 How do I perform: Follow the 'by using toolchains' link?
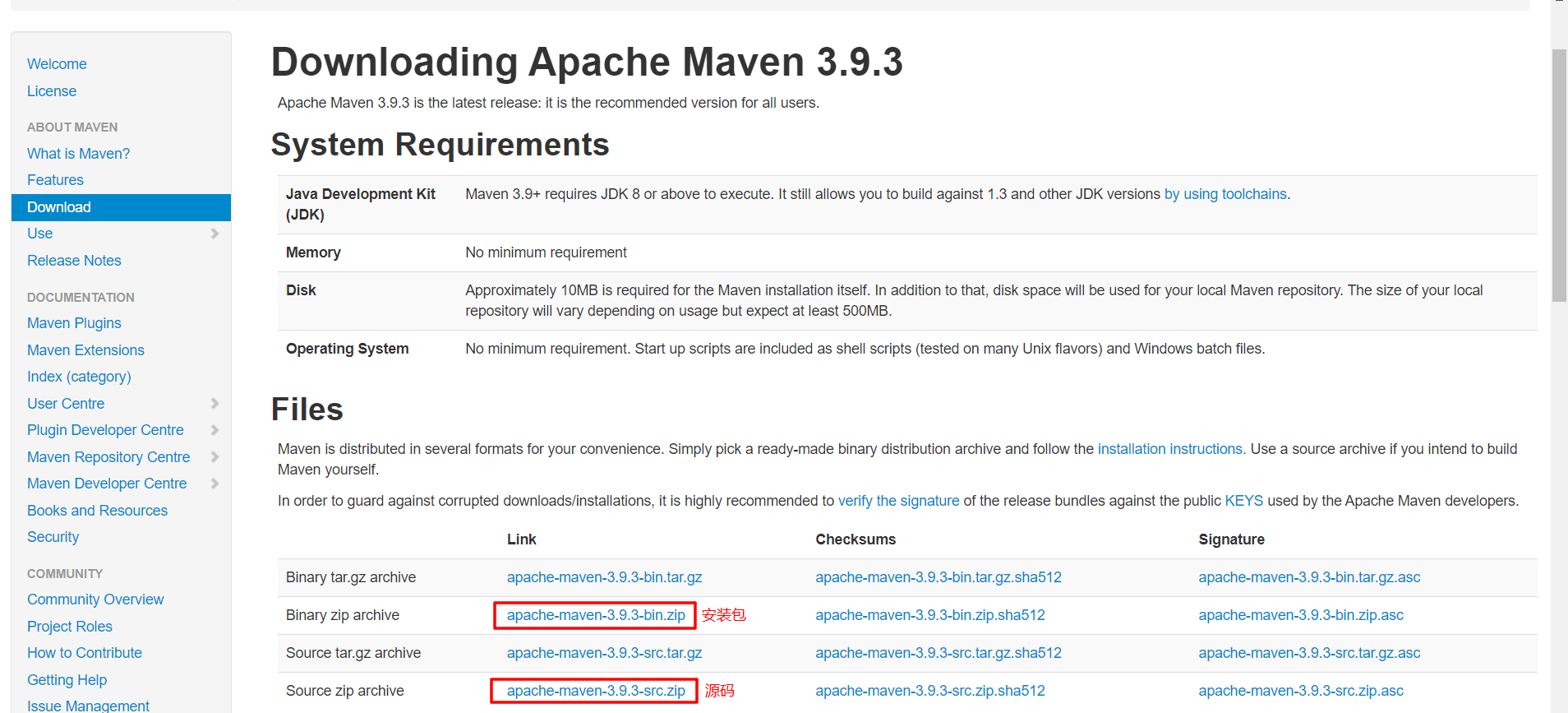pos(1225,194)
